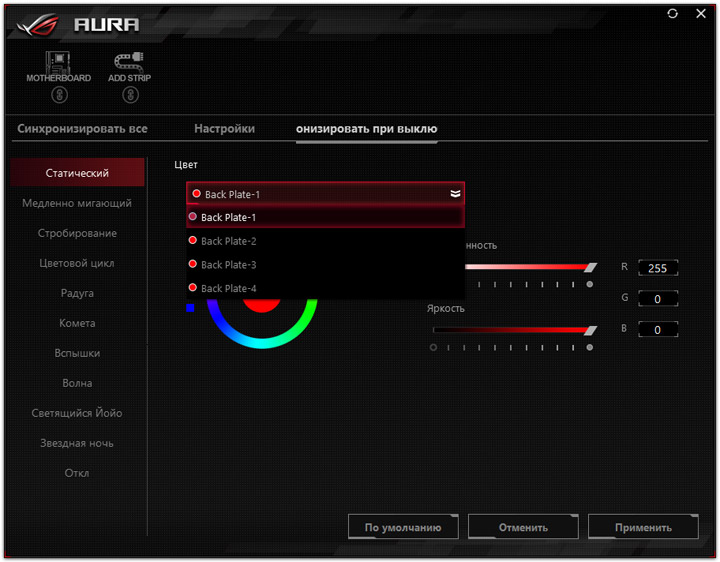Screen dimensions: 720x562
Task: Select the Комета effect
Action: 77,323
